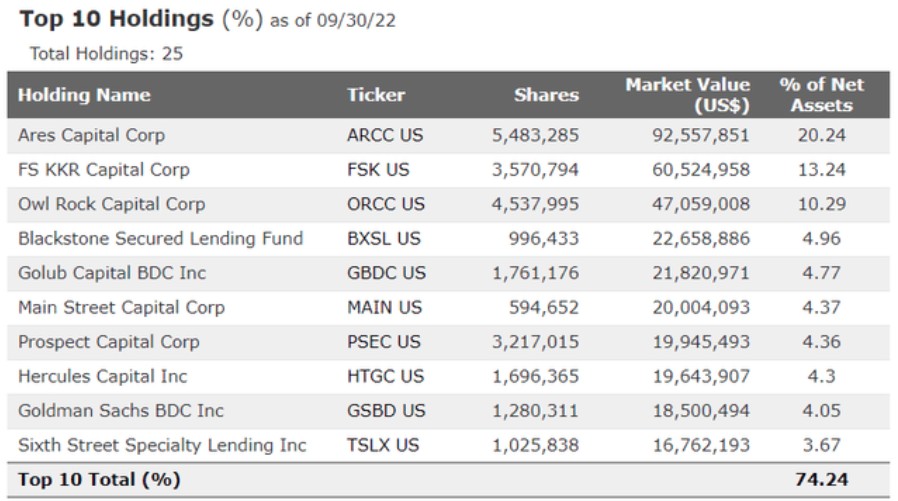Click Sixth Street Specialty Lending Inc

tap(162, 445)
